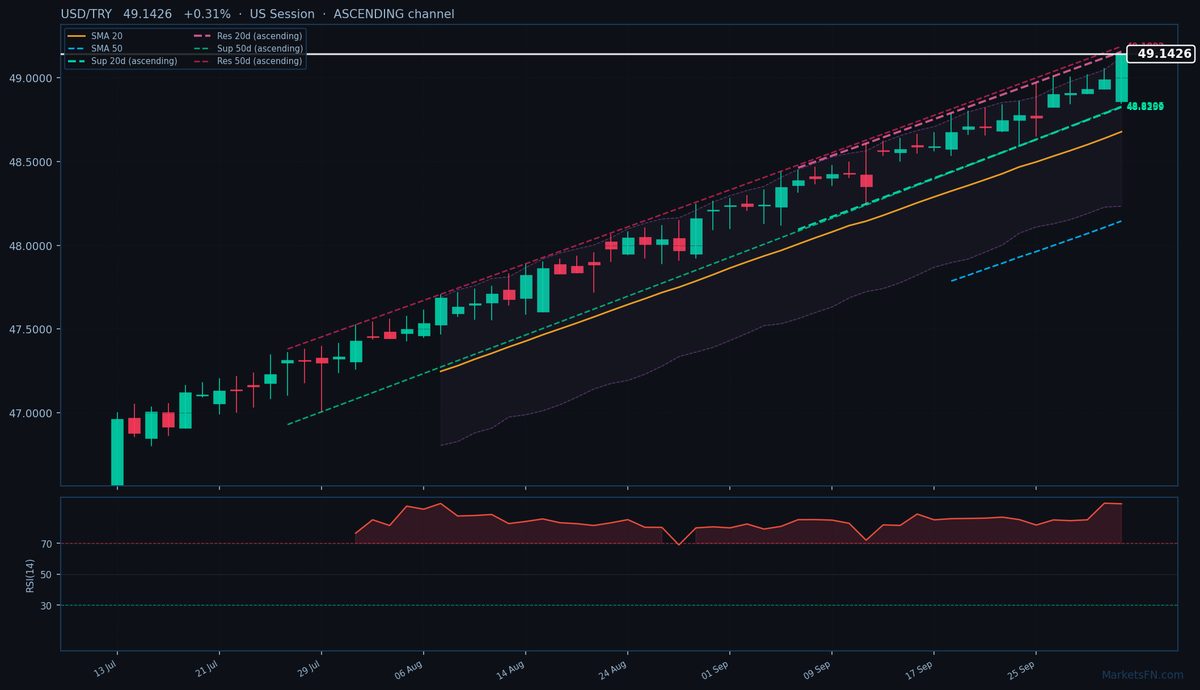
Task: Click the 49.1426 current price tag
Action: coord(1163,54)
